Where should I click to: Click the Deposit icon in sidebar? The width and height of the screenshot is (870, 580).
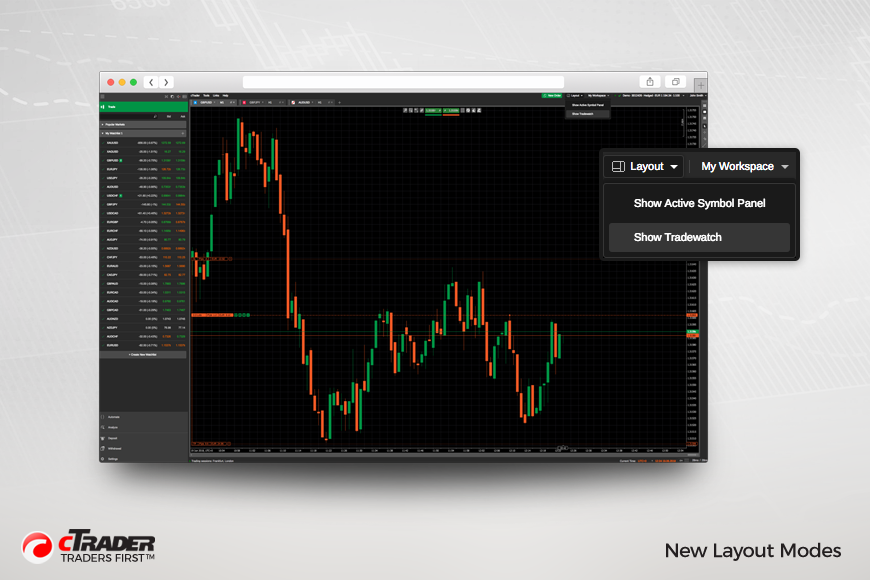tap(103, 438)
